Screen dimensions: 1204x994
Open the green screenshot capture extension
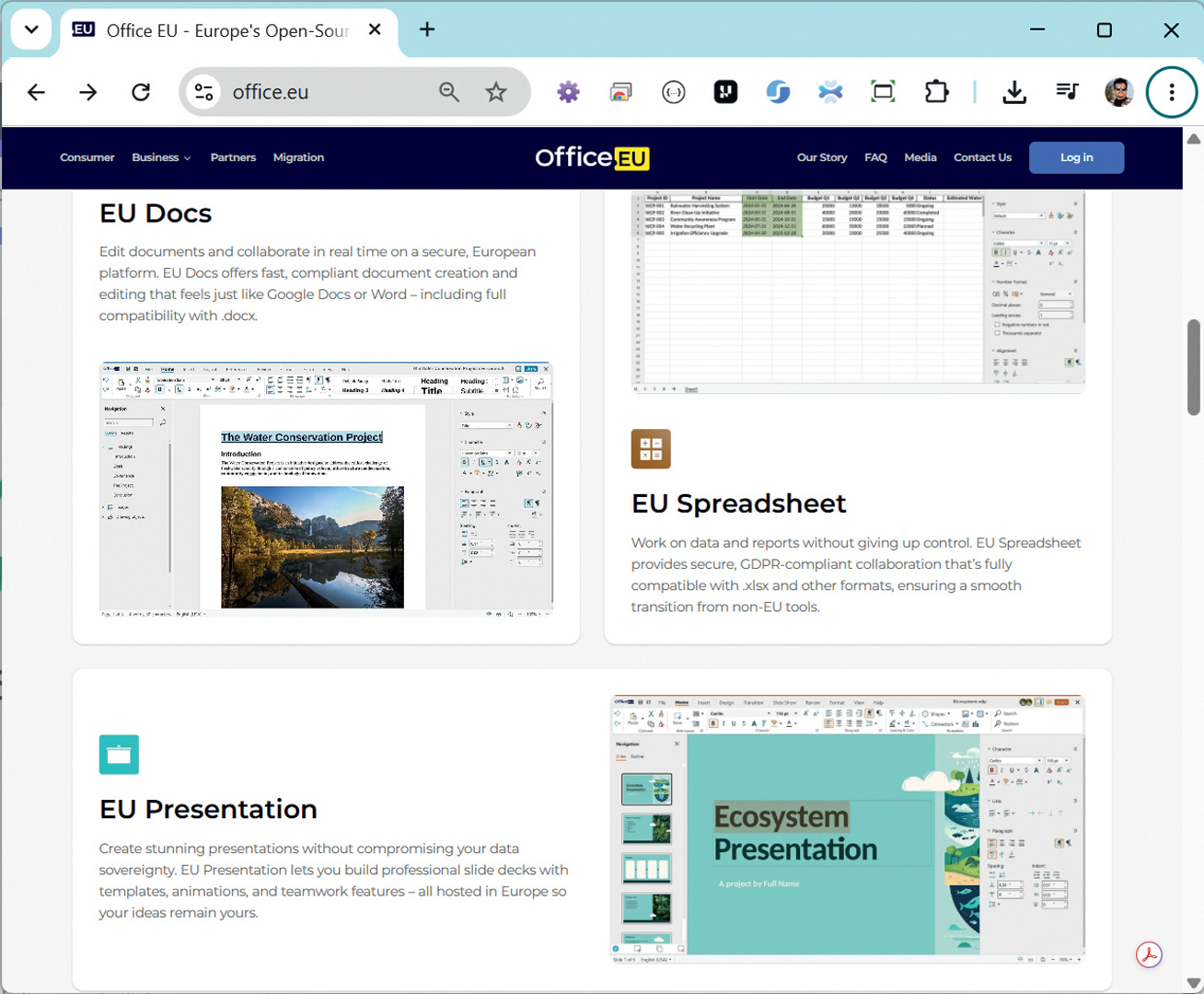tap(883, 92)
